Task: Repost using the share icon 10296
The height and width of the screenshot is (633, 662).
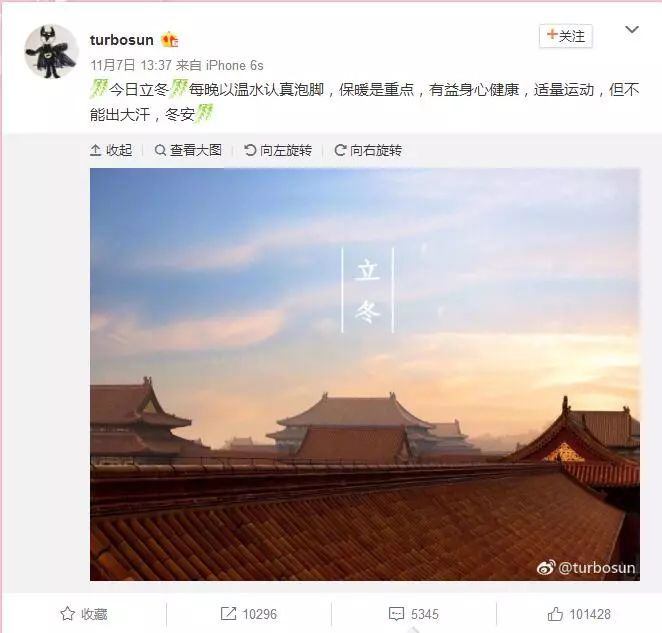Action: pos(249,614)
